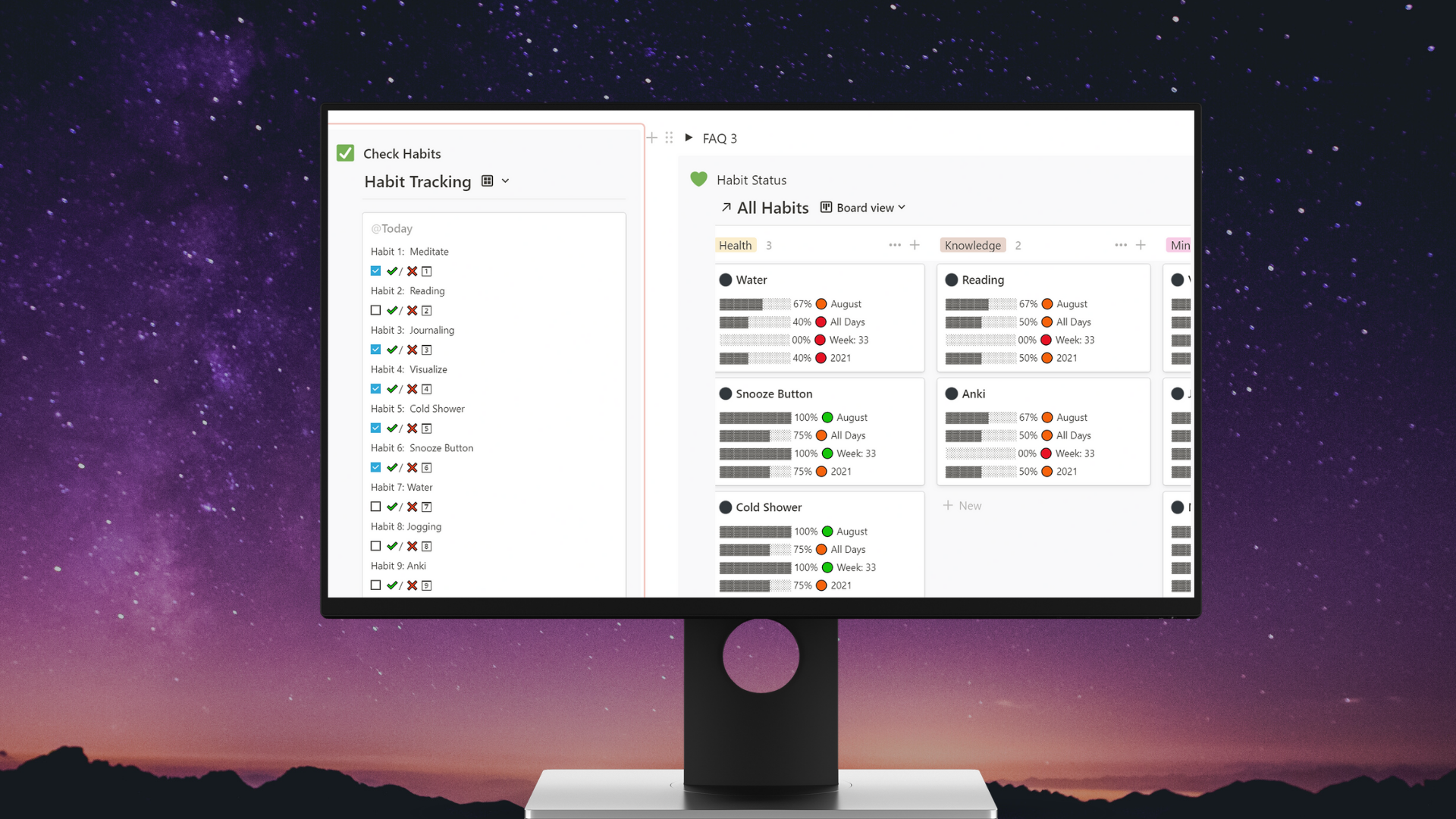1456x819 pixels.
Task: Click the six-dot drag handle beside FAQ 3
Action: (x=669, y=138)
